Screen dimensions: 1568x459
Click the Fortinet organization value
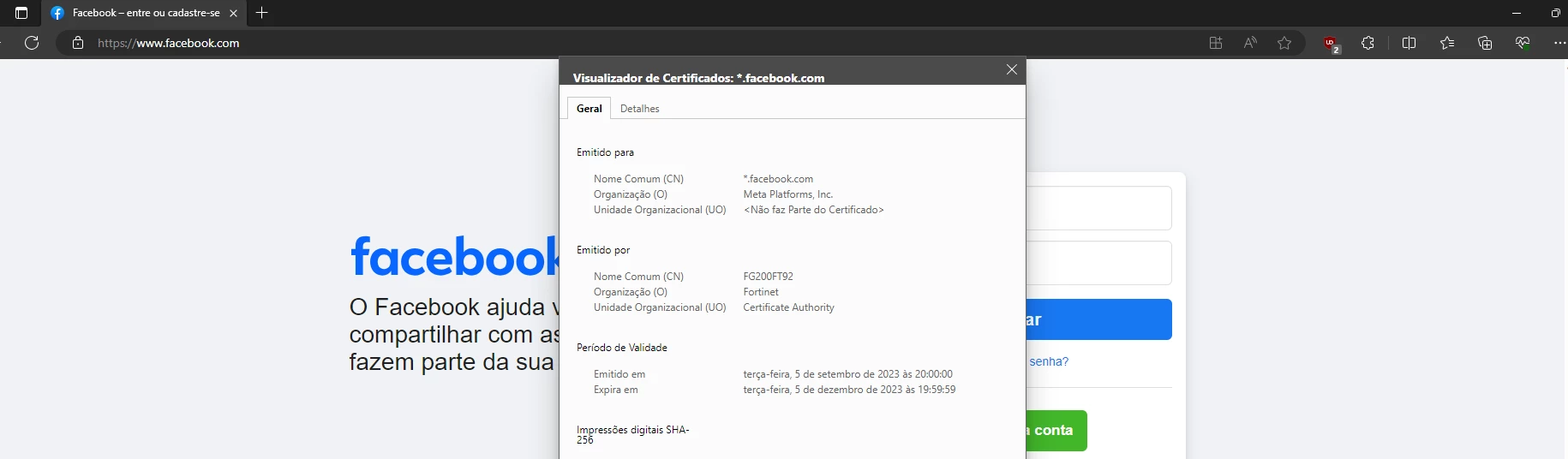click(x=761, y=292)
